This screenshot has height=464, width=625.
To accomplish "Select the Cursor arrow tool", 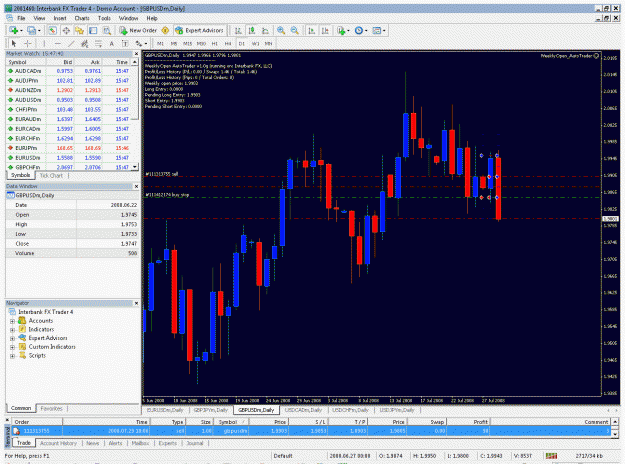I will (14, 43).
